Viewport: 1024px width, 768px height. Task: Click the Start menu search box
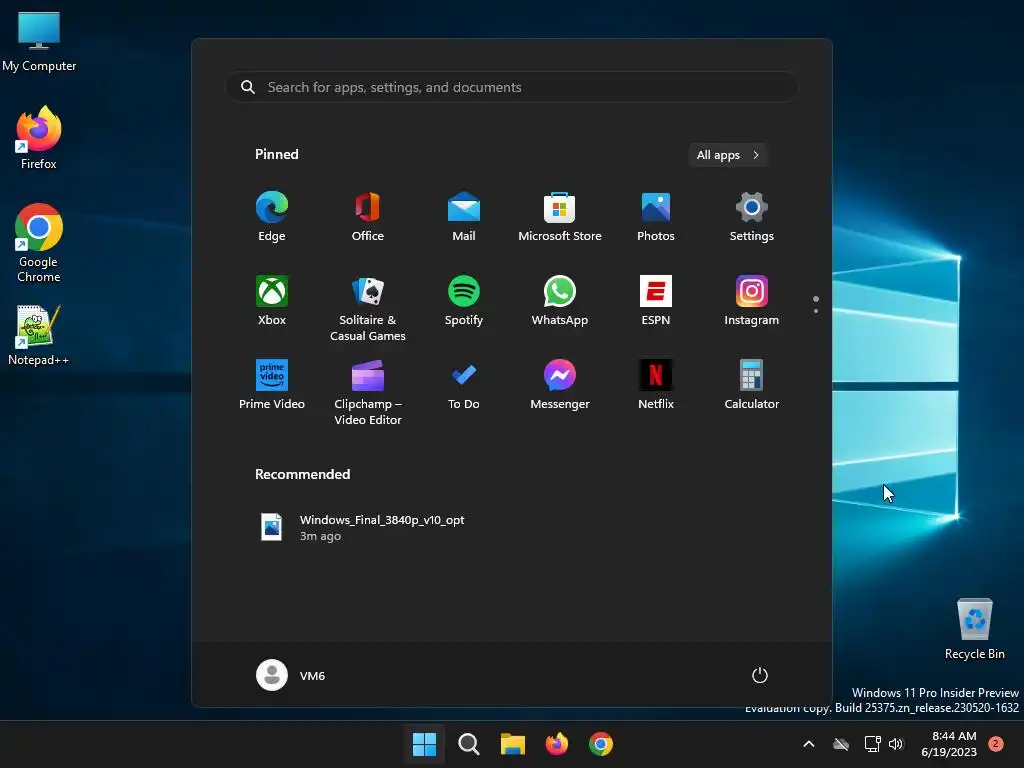[512, 87]
